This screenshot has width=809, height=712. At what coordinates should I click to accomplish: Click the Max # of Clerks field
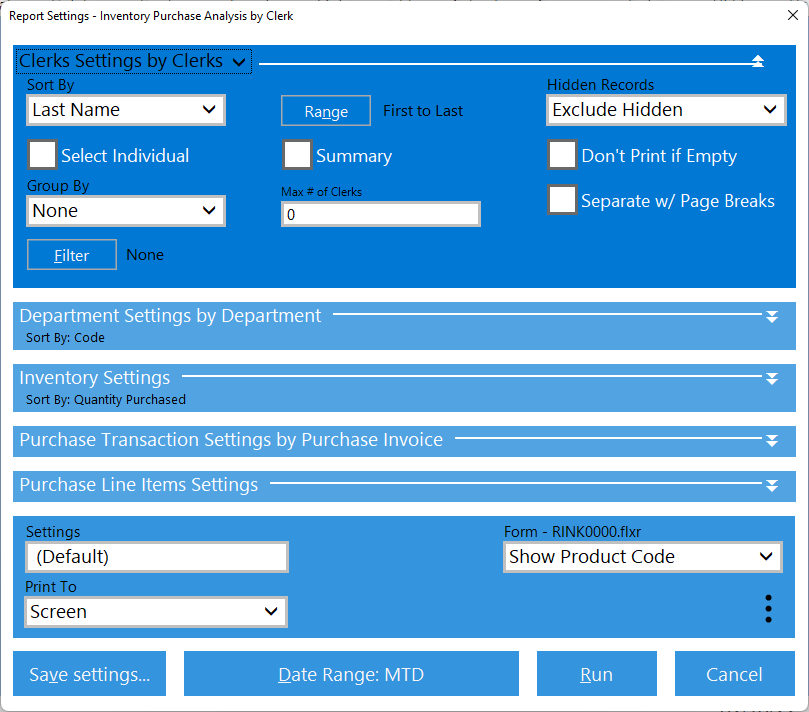click(x=380, y=214)
